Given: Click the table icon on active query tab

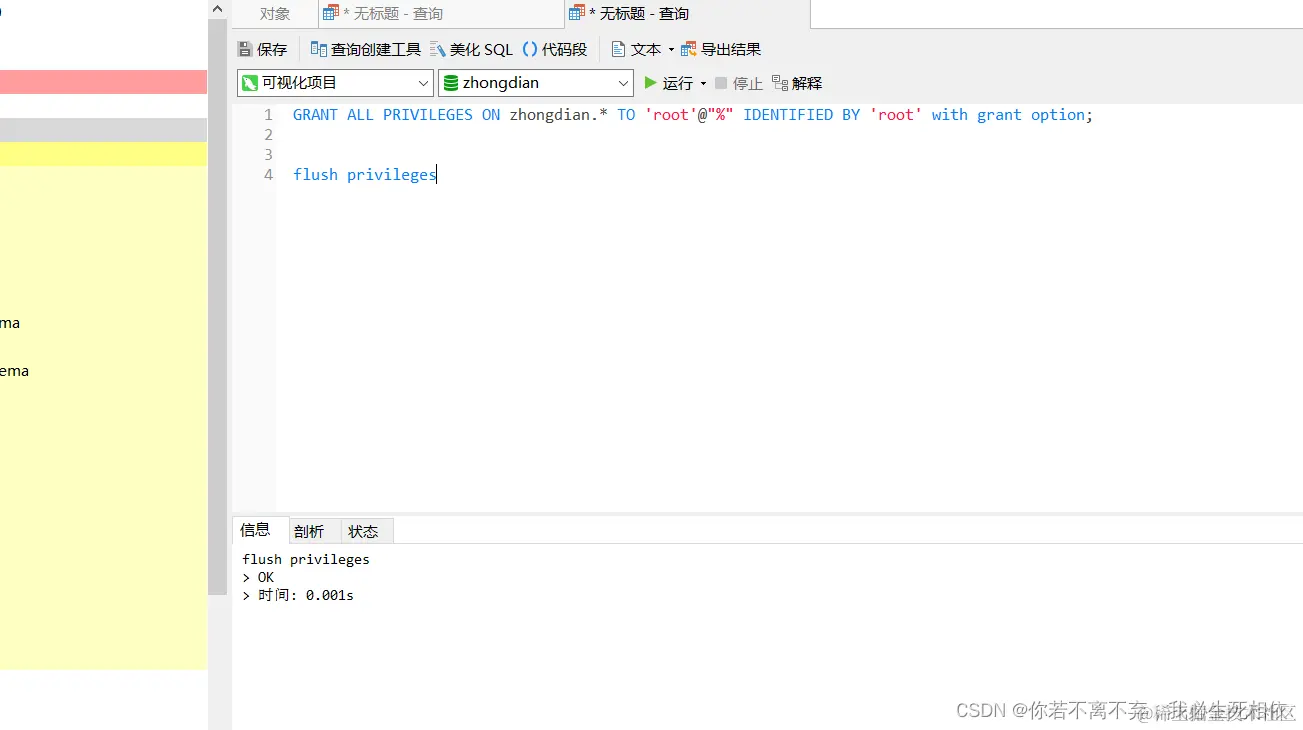Looking at the screenshot, I should (577, 13).
